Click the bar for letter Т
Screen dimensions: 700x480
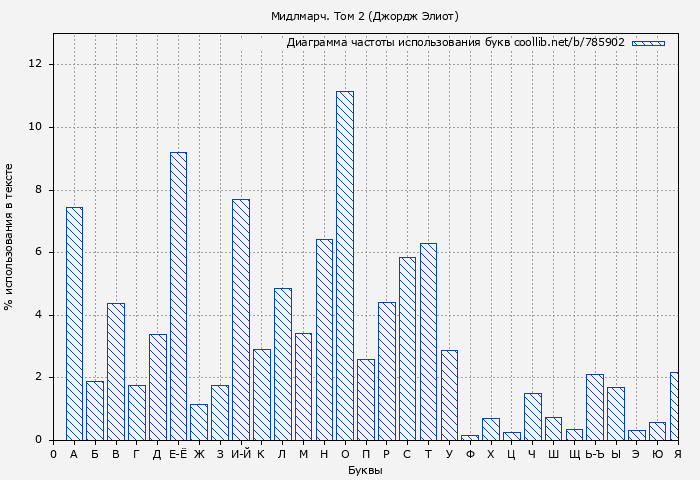click(x=428, y=341)
